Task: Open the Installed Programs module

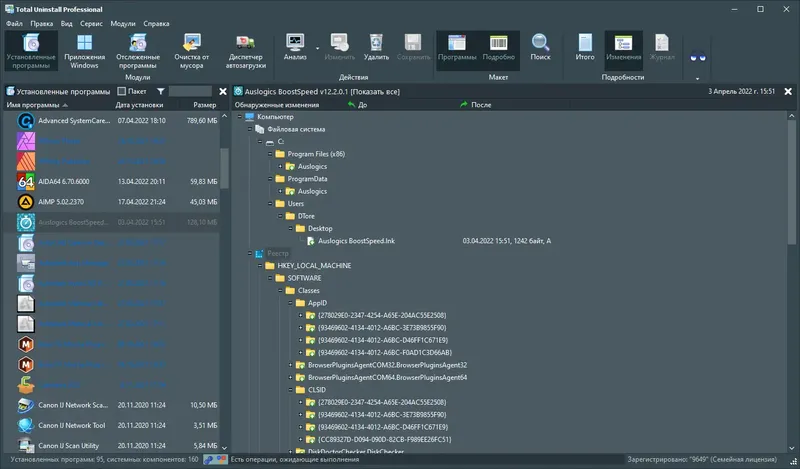Action: [31, 51]
